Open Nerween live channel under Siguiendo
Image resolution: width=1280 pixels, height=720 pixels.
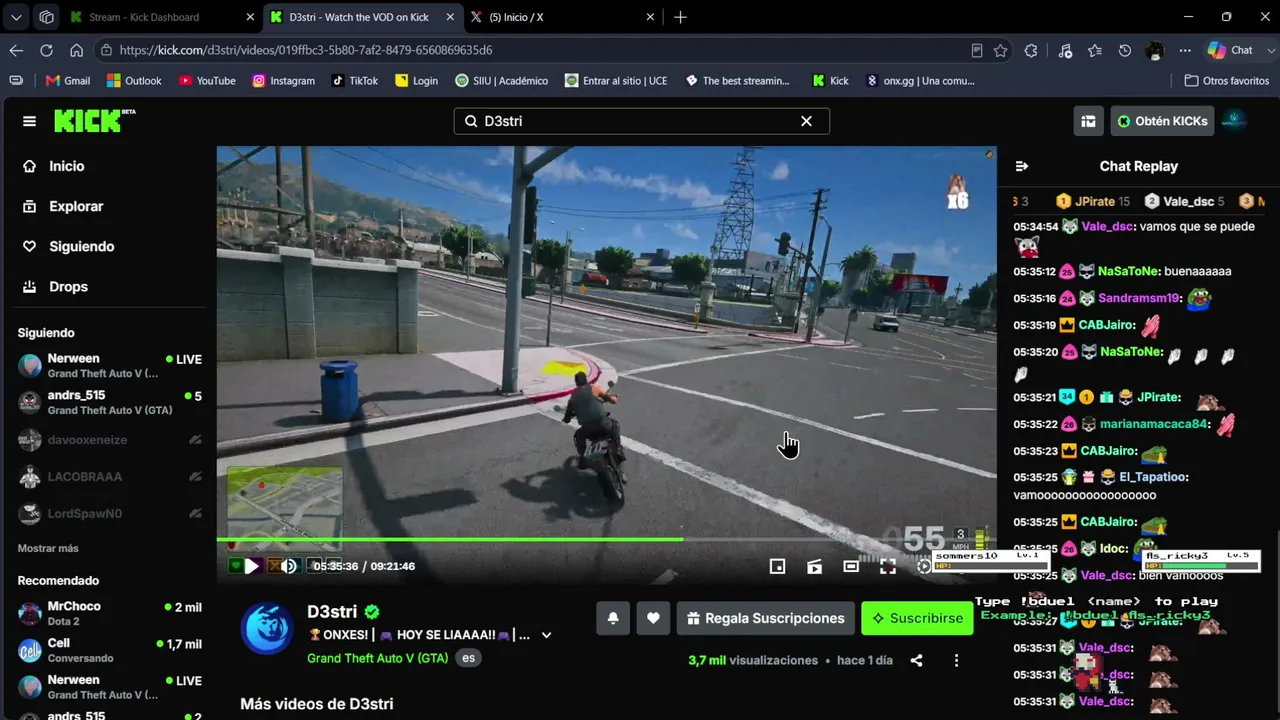(109, 365)
